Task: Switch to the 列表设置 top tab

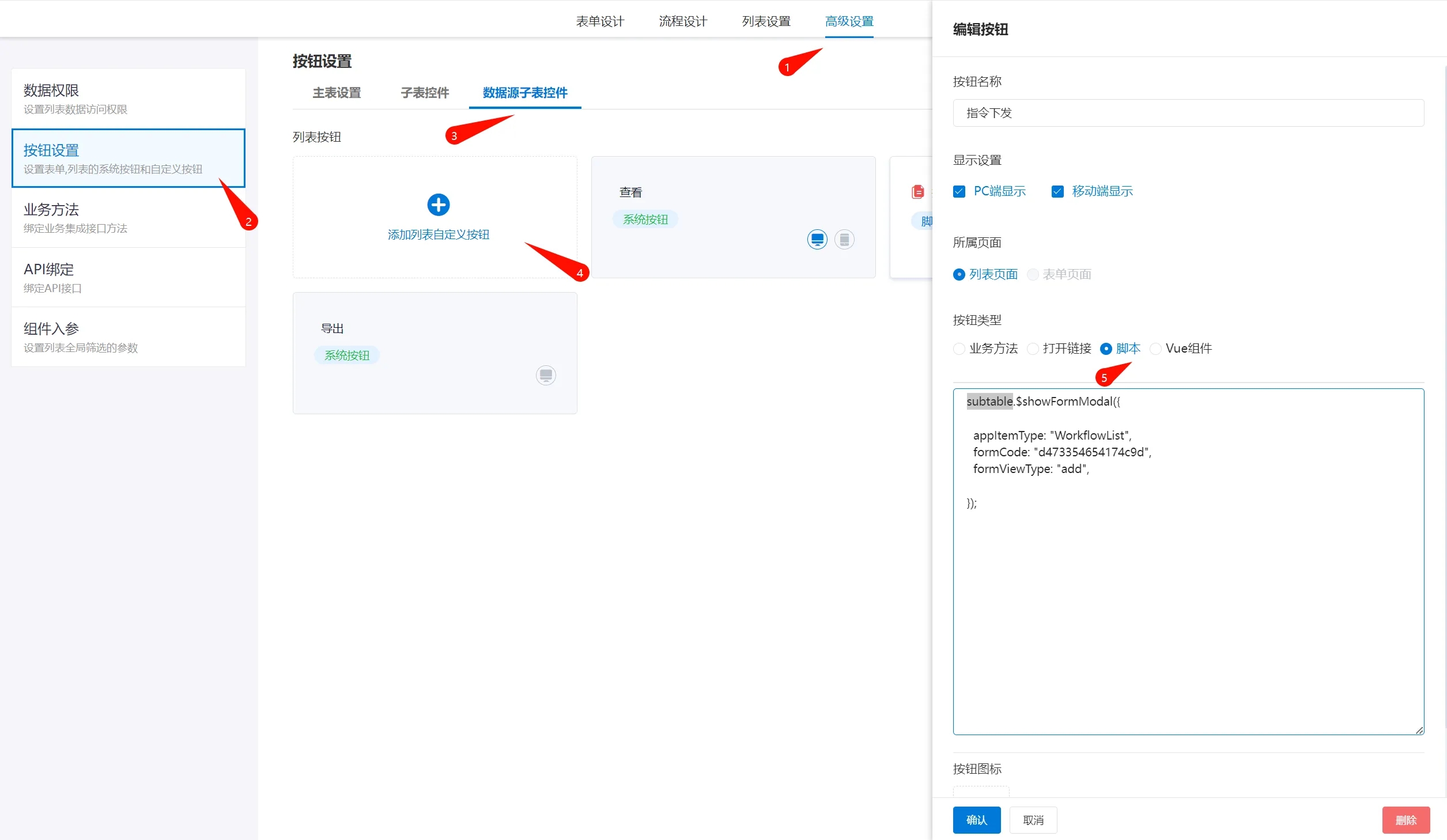Action: pos(766,21)
